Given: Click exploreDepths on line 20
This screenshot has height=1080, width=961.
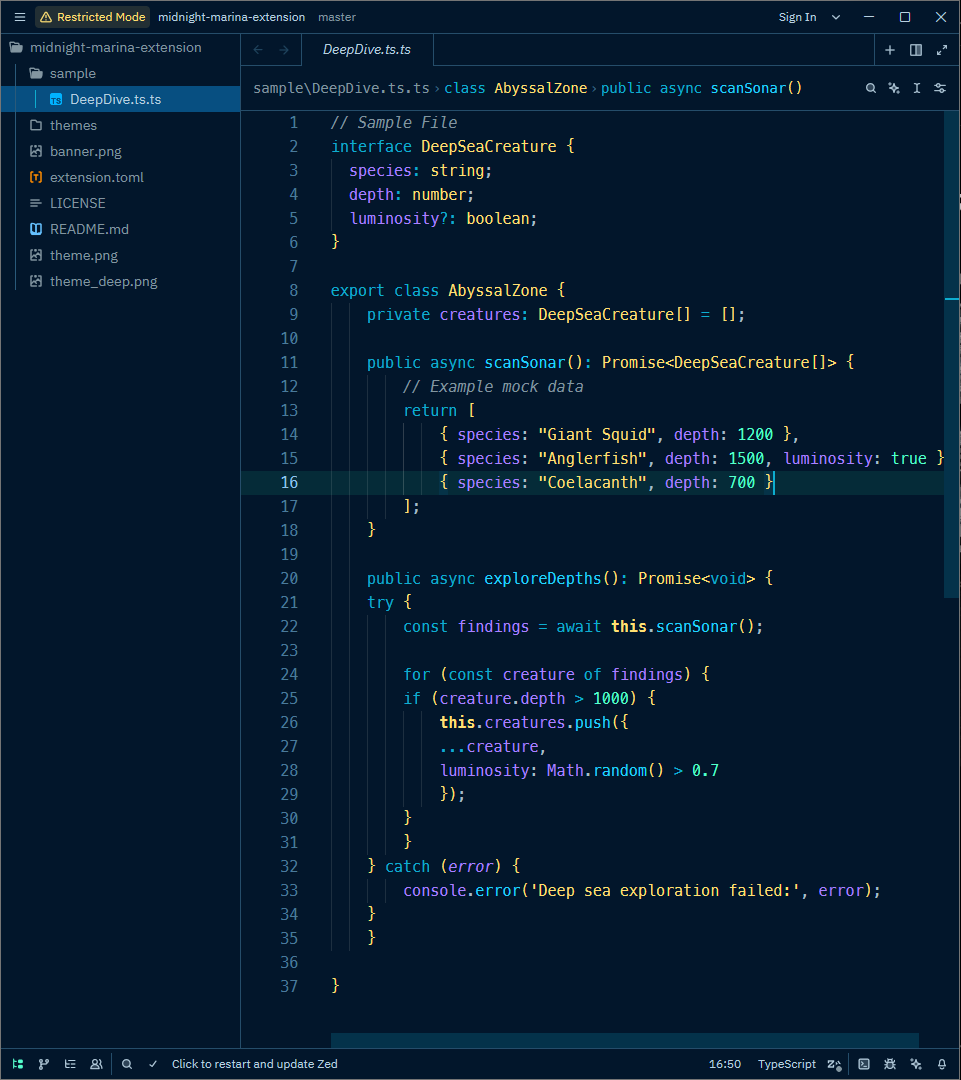Looking at the screenshot, I should pos(543,579).
